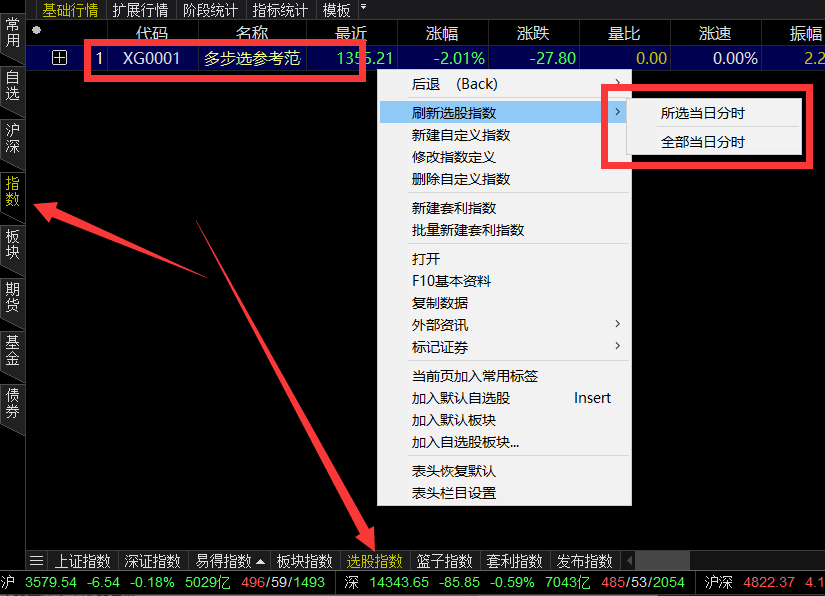Open 上证指数 bottom tab
The width and height of the screenshot is (825, 596).
pyautogui.click(x=83, y=561)
